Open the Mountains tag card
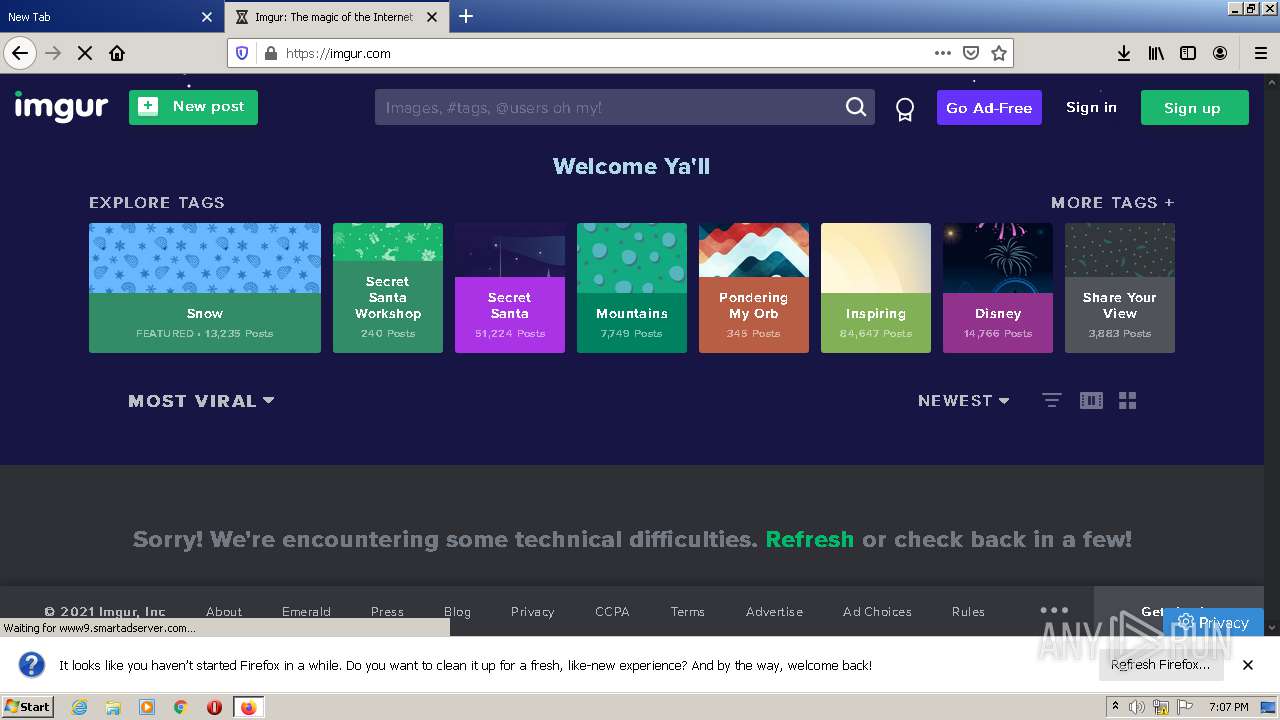Screen dimensions: 1280x720 tap(632, 288)
